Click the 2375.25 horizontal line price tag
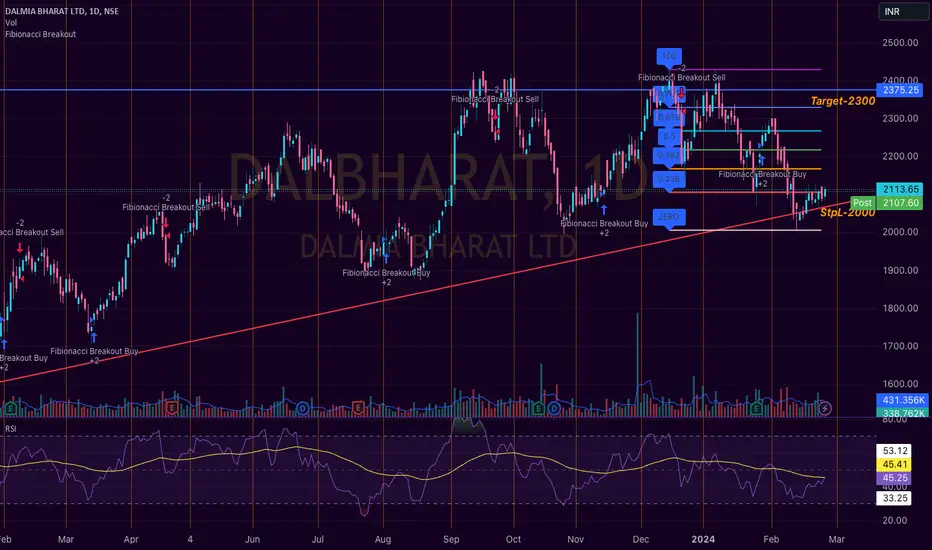 pos(900,90)
